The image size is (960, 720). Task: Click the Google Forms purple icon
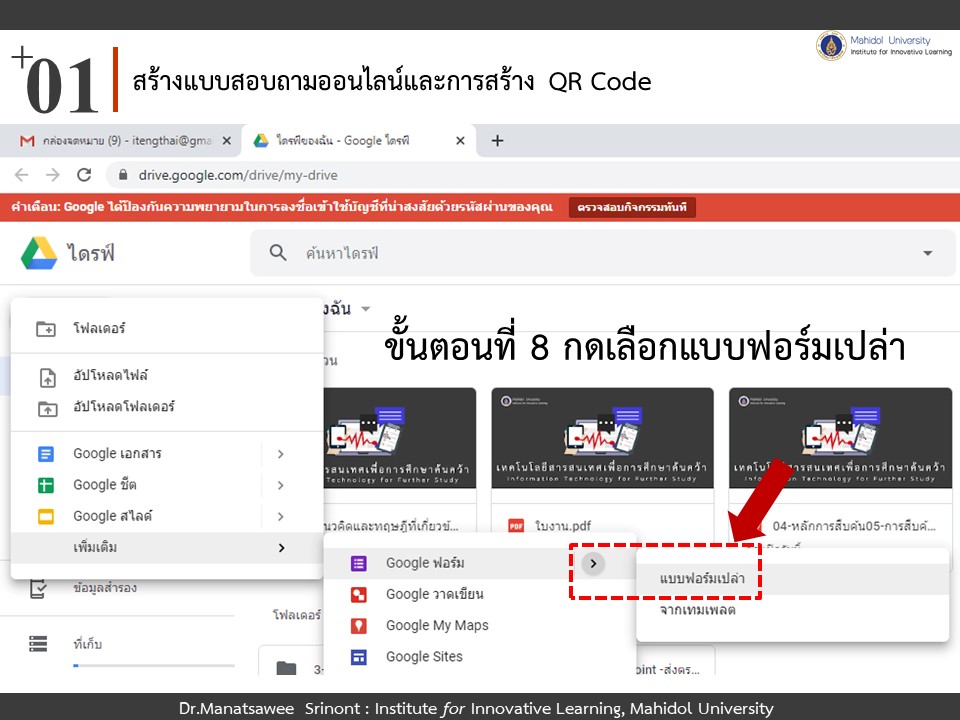pyautogui.click(x=358, y=563)
